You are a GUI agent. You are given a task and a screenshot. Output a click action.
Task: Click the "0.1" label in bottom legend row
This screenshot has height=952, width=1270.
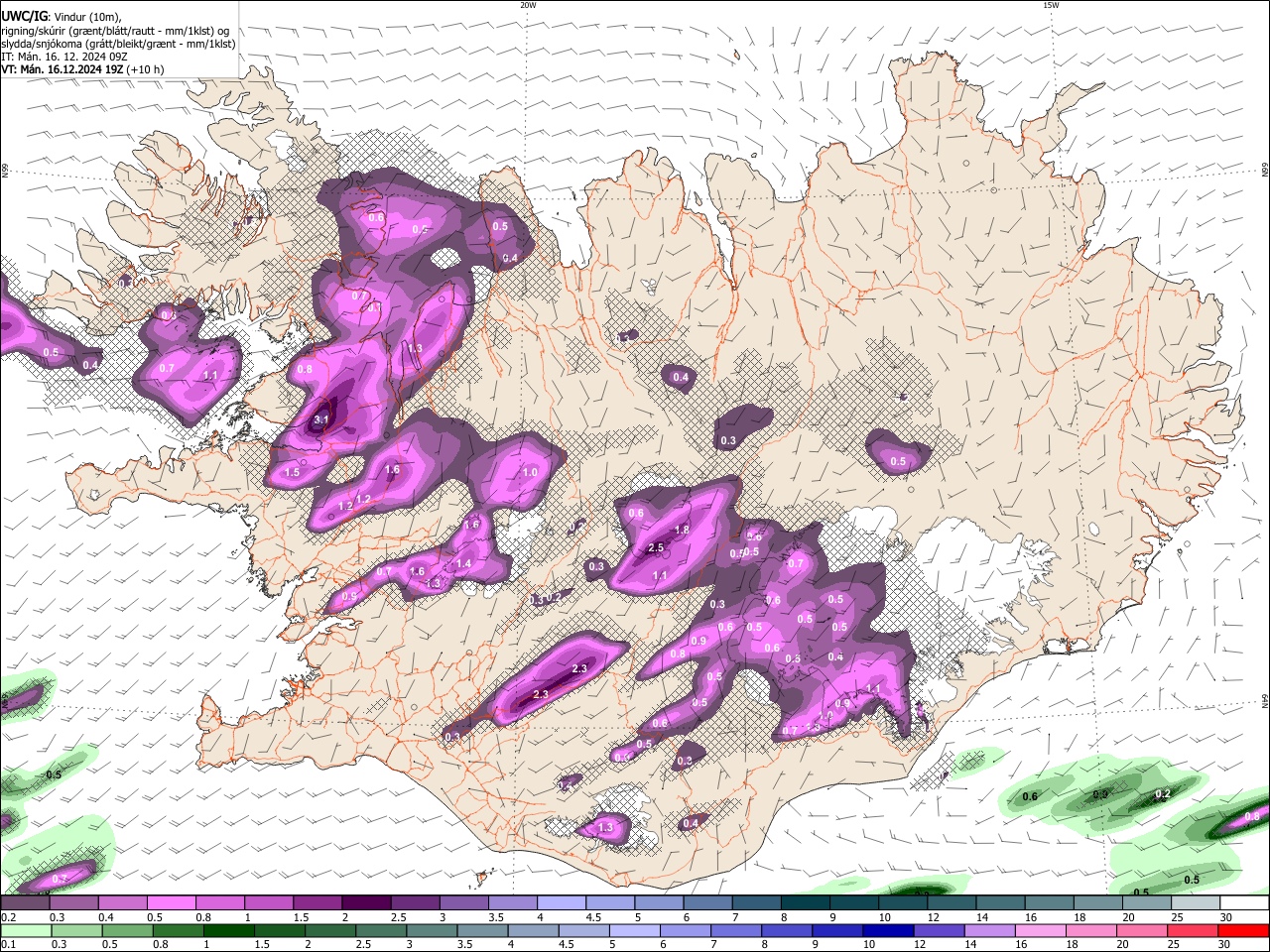[8, 945]
